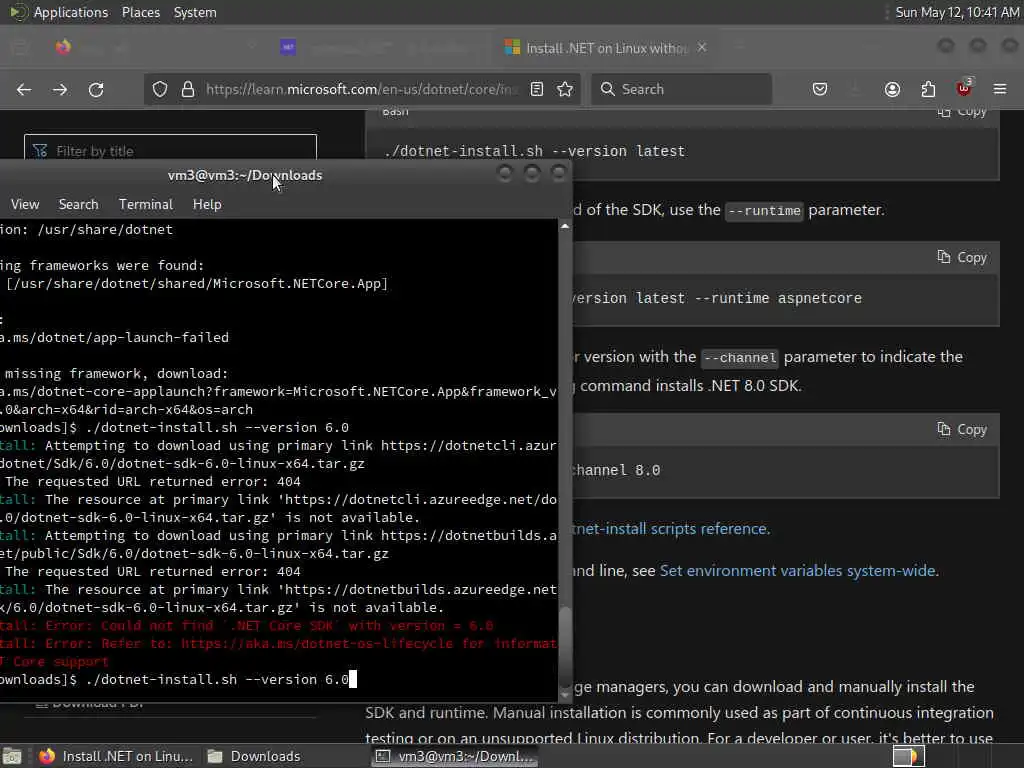Switch to the Install .NET on Linux tab
This screenshot has height=768, width=1024.
(606, 48)
